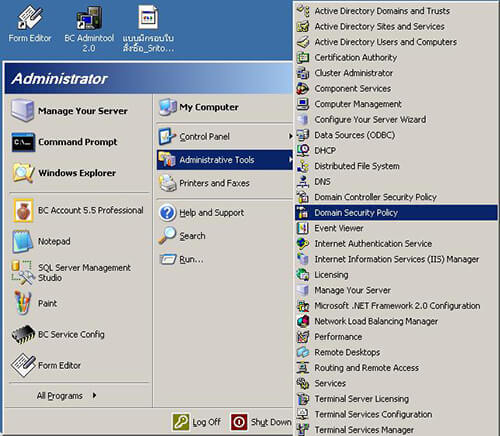The image size is (500, 436).
Task: Click the All Programs label
Action: [60, 396]
